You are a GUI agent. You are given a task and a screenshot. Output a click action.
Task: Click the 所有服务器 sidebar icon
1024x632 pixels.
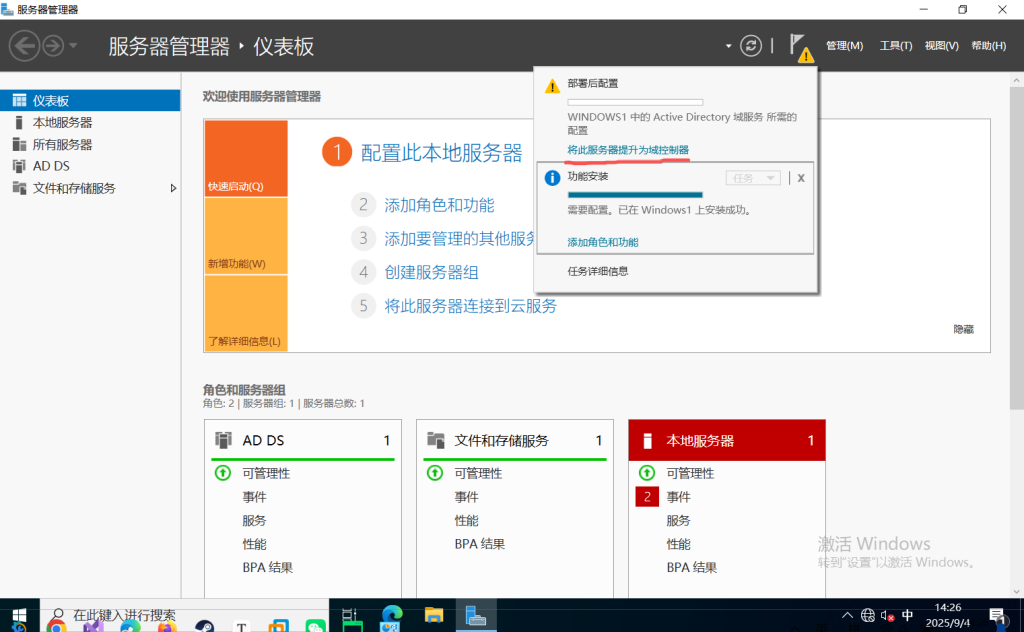pyautogui.click(x=19, y=144)
